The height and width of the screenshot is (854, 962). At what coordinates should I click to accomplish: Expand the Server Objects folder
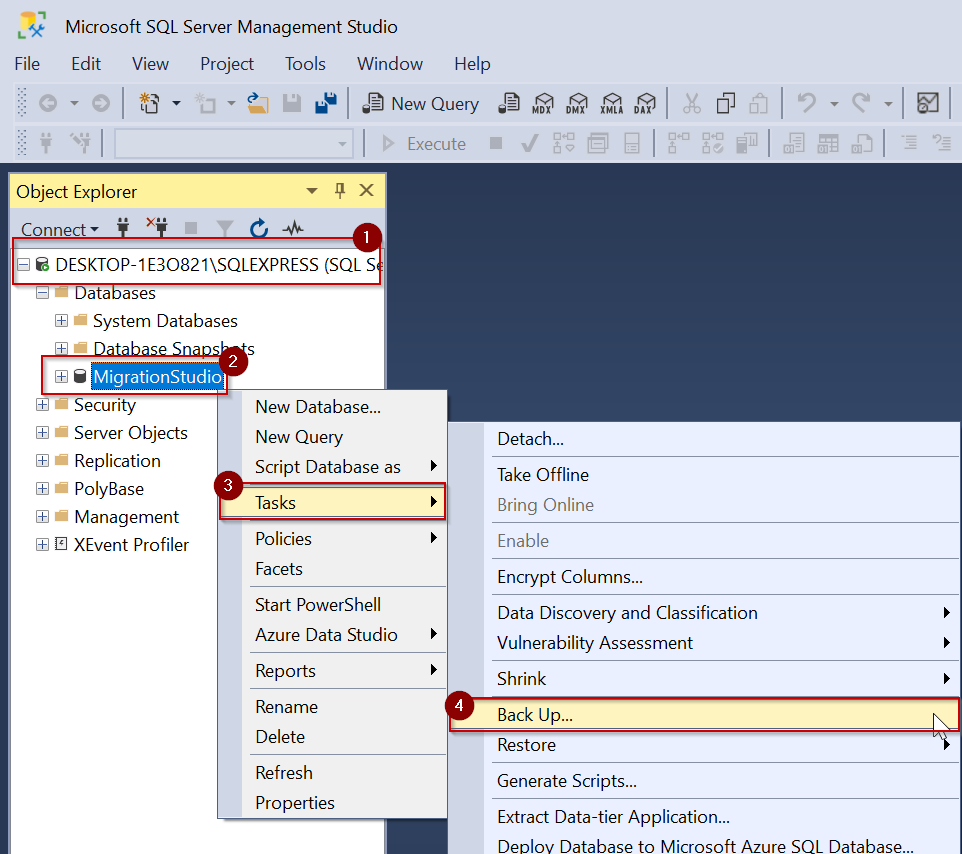42,433
